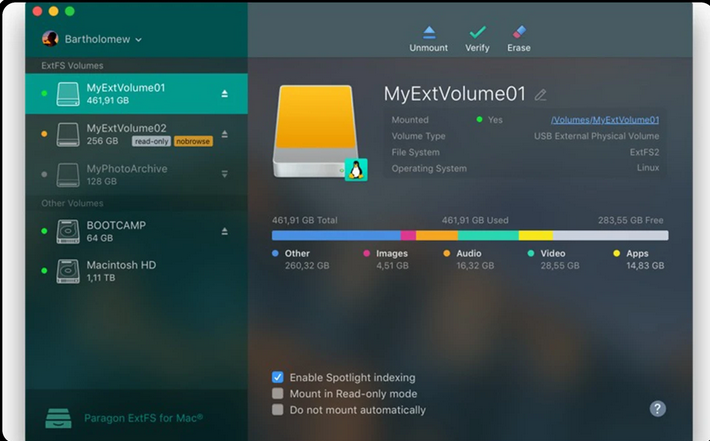710x441 pixels.
Task: Click the nobrowse badge on MyExtVolume02
Action: [193, 141]
